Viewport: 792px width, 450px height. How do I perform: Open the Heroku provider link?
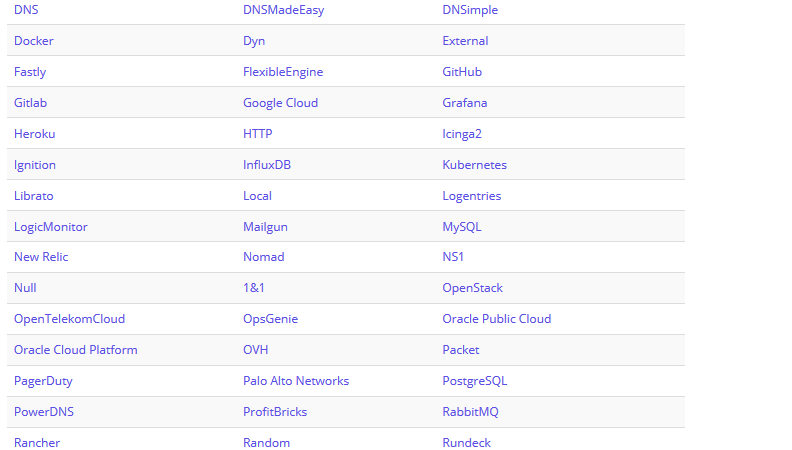(x=34, y=134)
